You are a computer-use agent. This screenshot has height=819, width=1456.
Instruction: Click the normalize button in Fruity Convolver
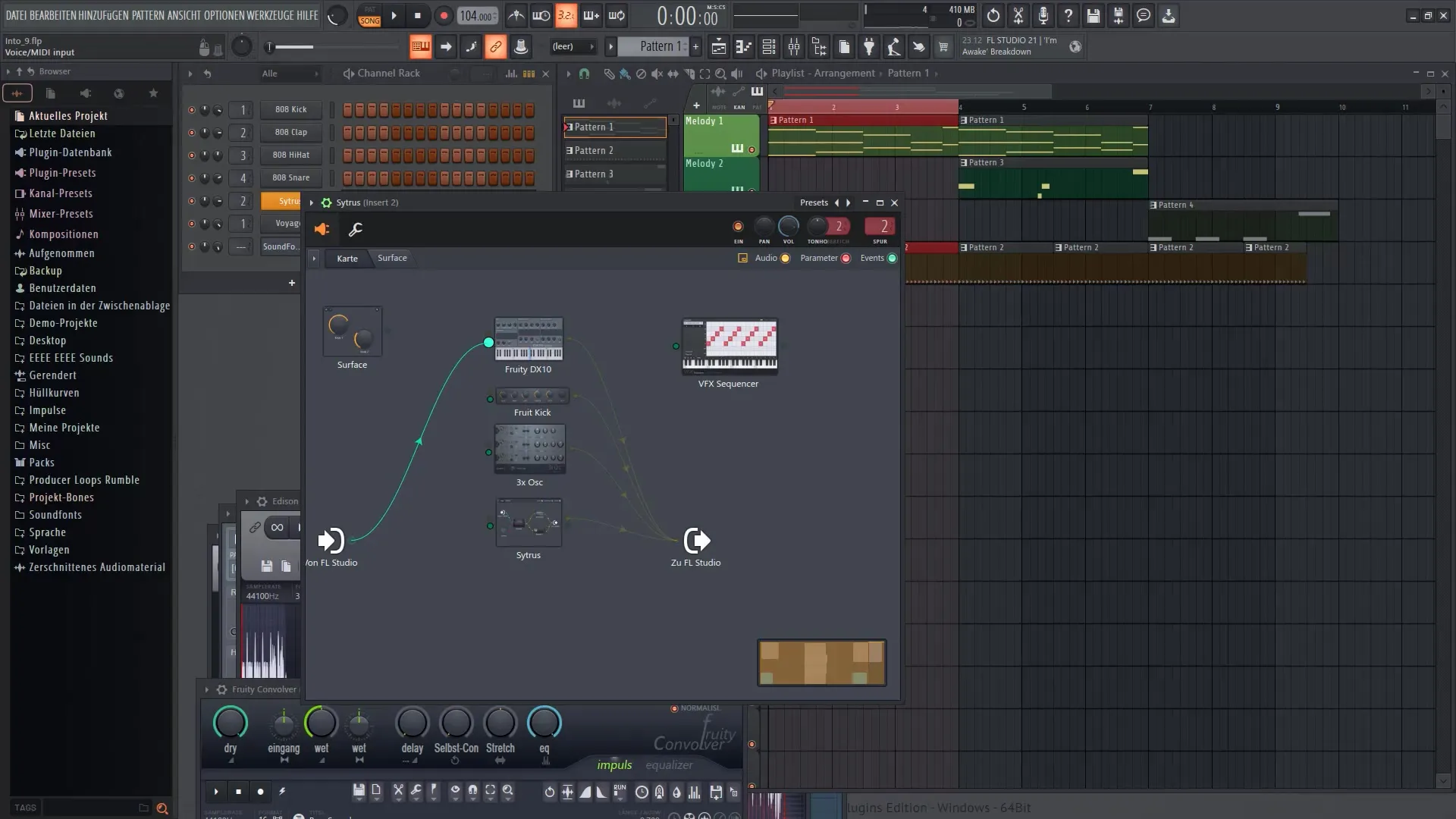tap(676, 707)
